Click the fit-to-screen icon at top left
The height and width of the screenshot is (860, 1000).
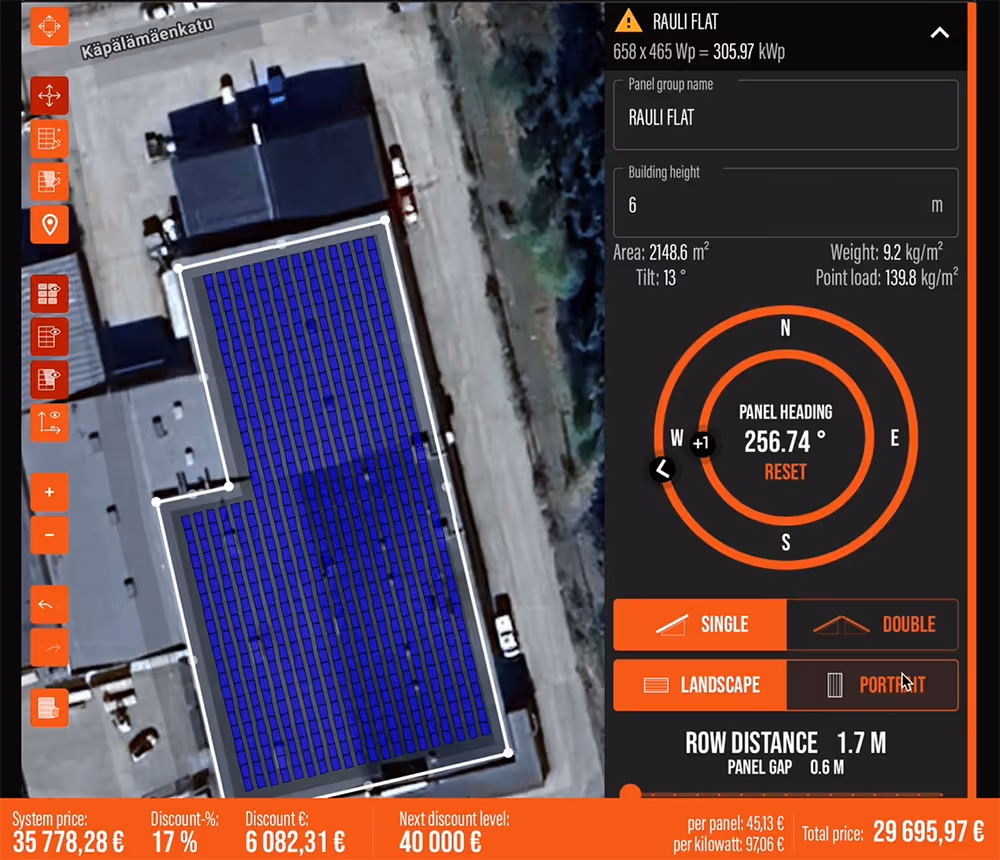click(49, 26)
